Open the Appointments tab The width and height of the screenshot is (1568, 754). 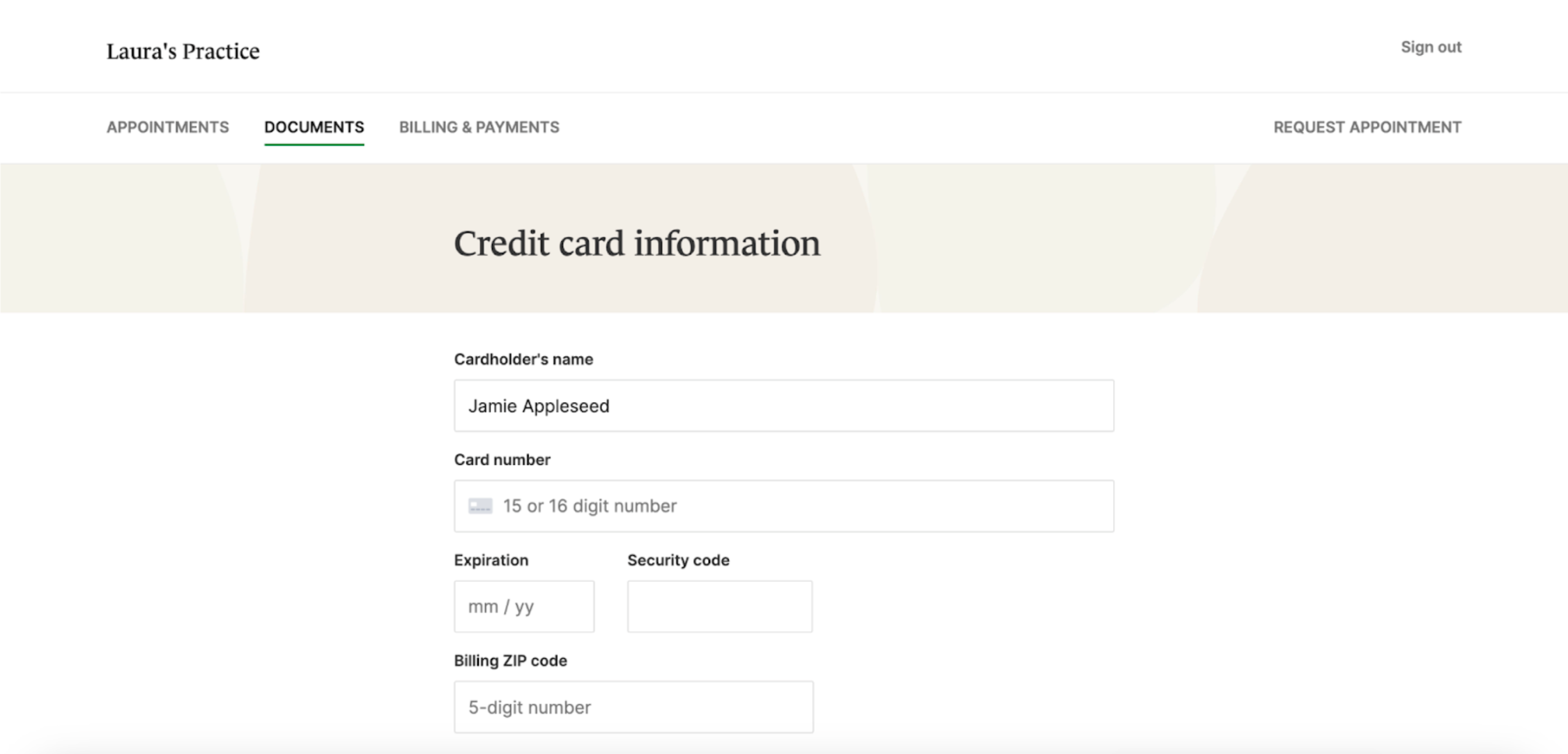(167, 127)
